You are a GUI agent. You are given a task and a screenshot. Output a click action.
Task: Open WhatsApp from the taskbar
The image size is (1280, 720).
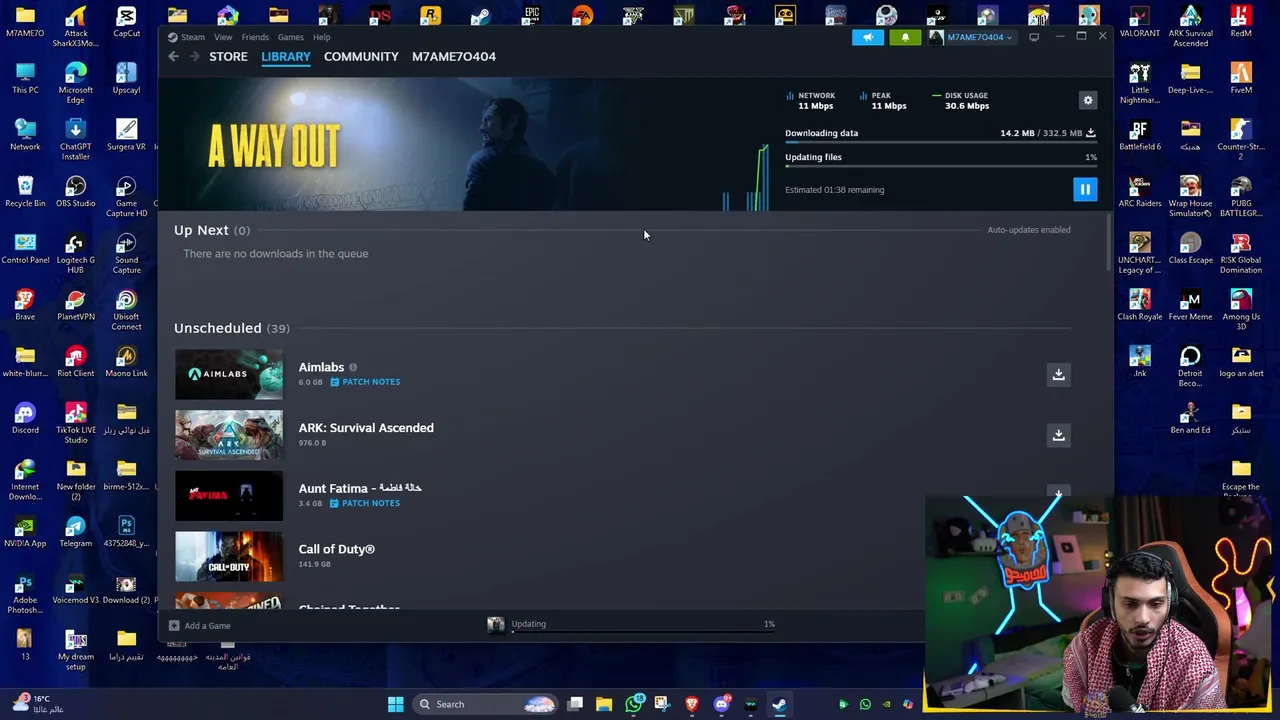(x=634, y=704)
